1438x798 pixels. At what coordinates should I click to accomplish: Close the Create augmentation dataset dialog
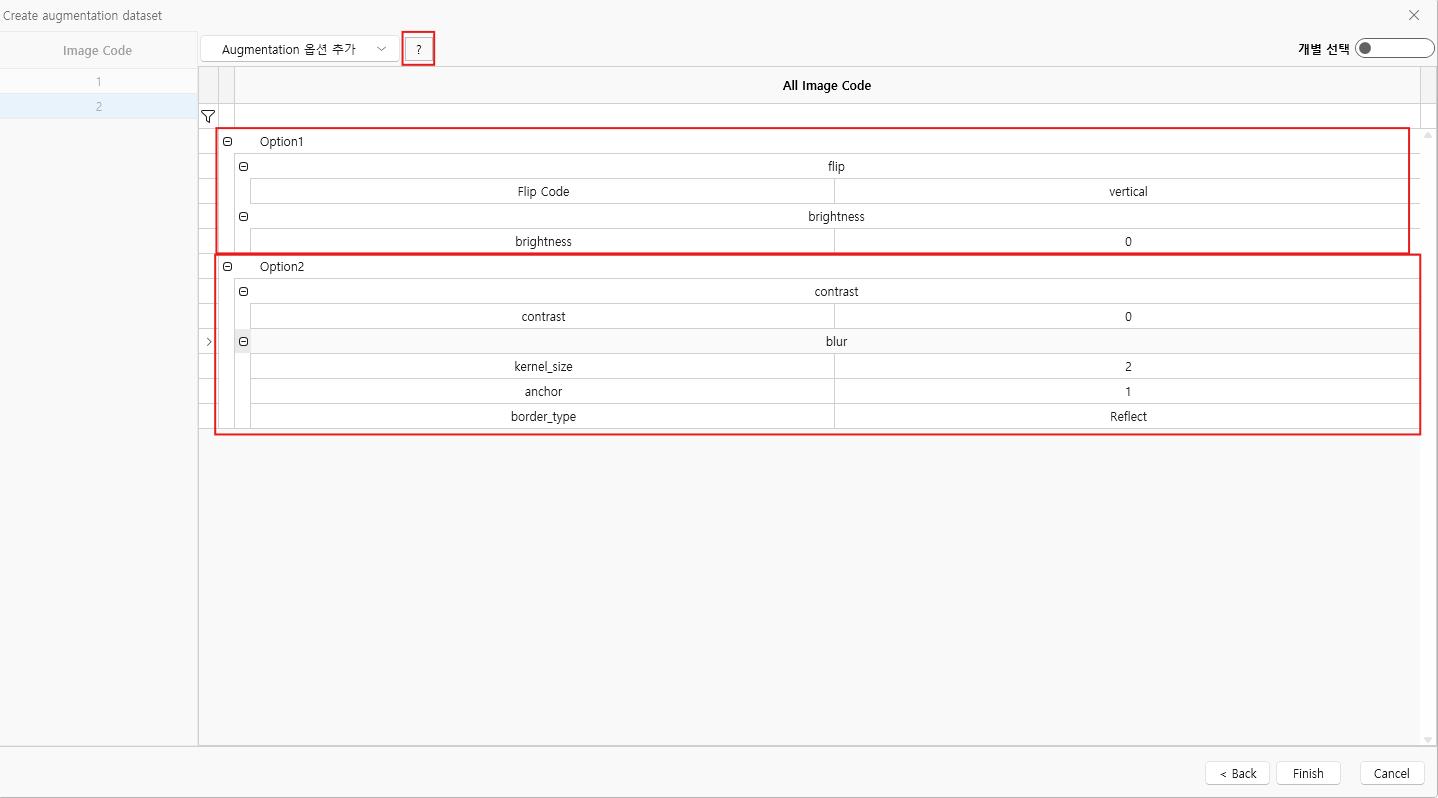point(1413,15)
